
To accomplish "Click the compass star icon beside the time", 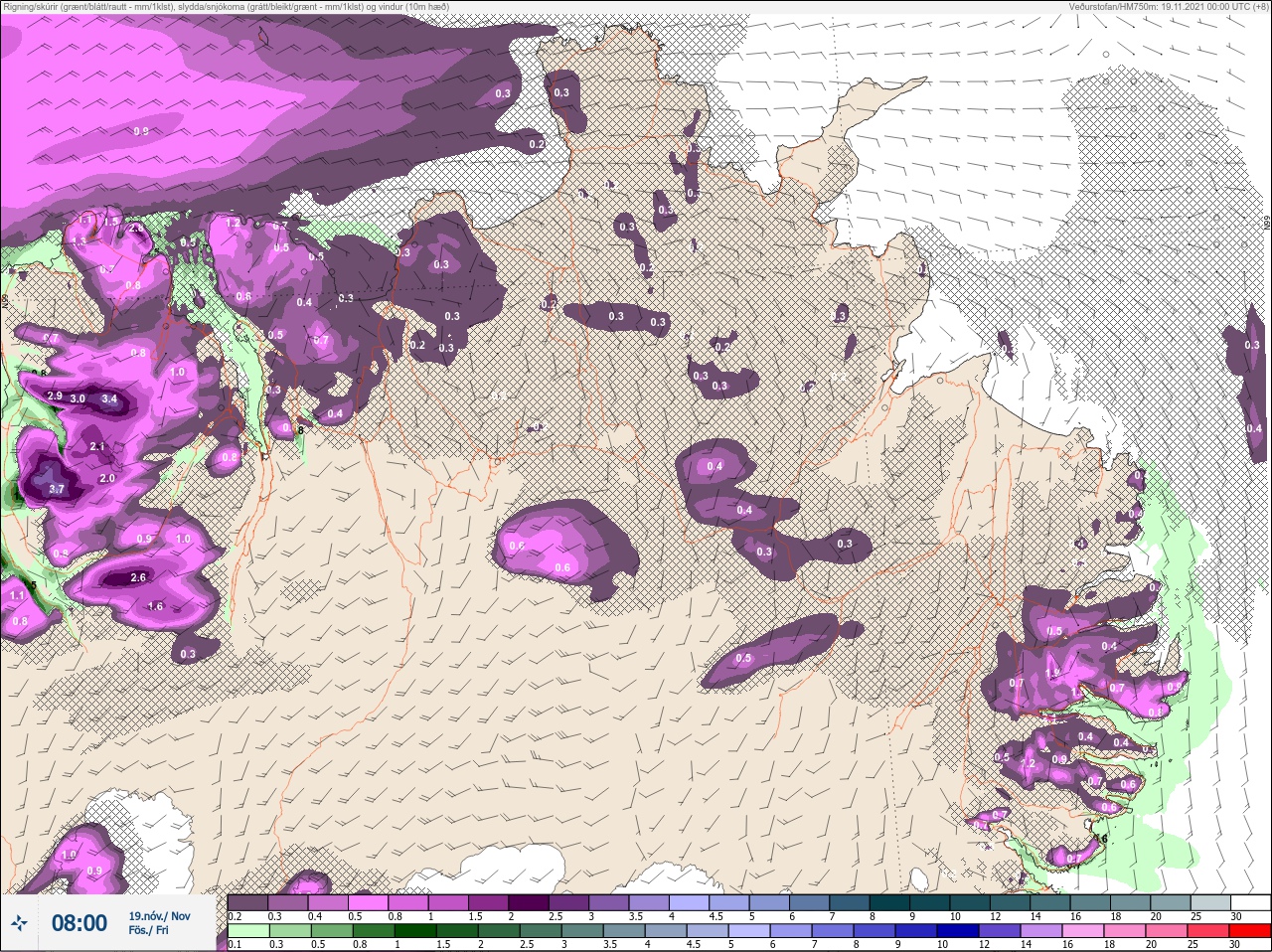I will tap(19, 923).
